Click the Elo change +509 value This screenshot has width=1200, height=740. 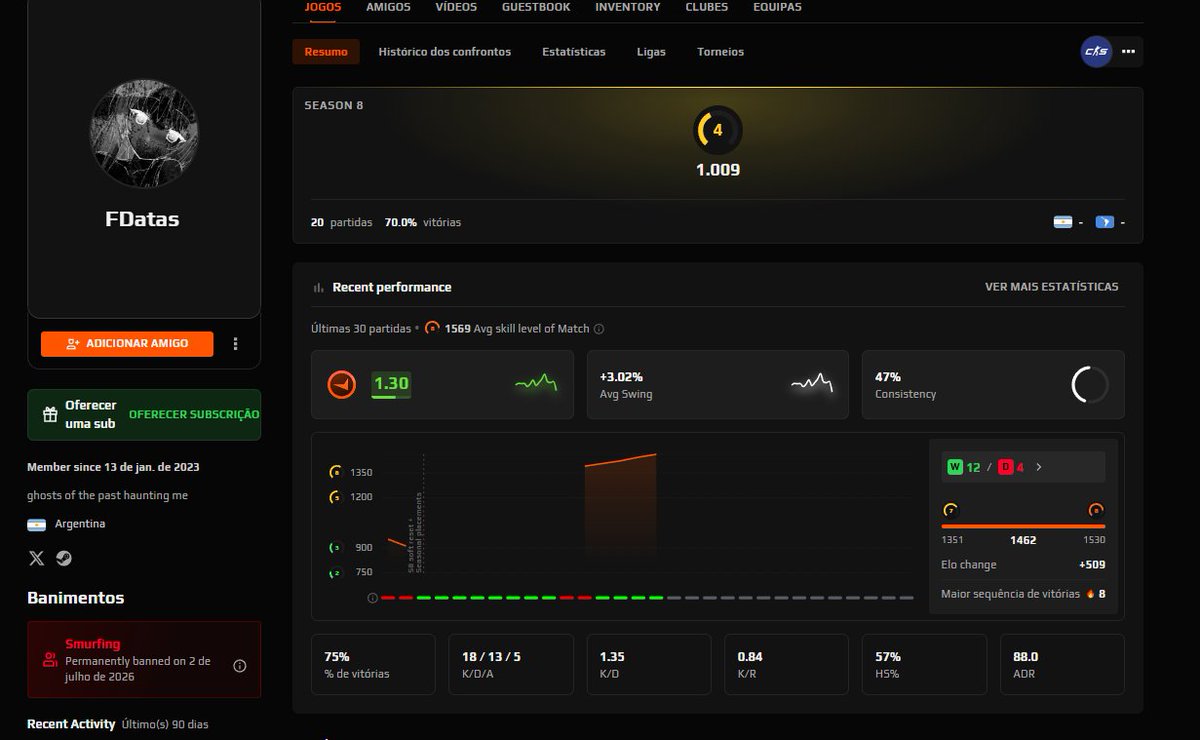click(1092, 565)
